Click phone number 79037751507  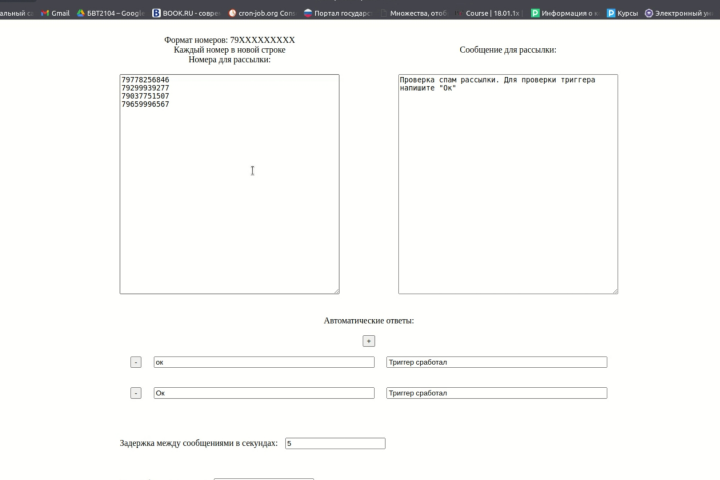[145, 96]
